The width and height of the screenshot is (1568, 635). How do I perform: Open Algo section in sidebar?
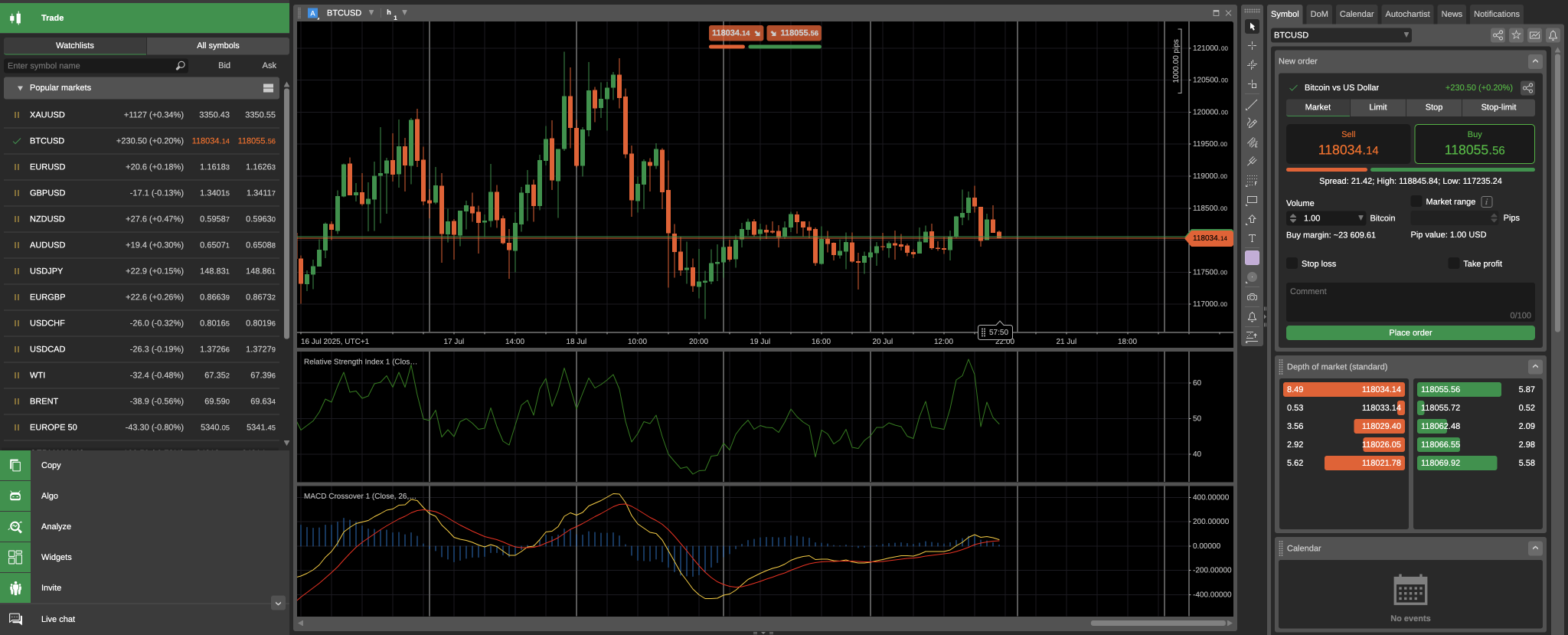pyautogui.click(x=145, y=496)
